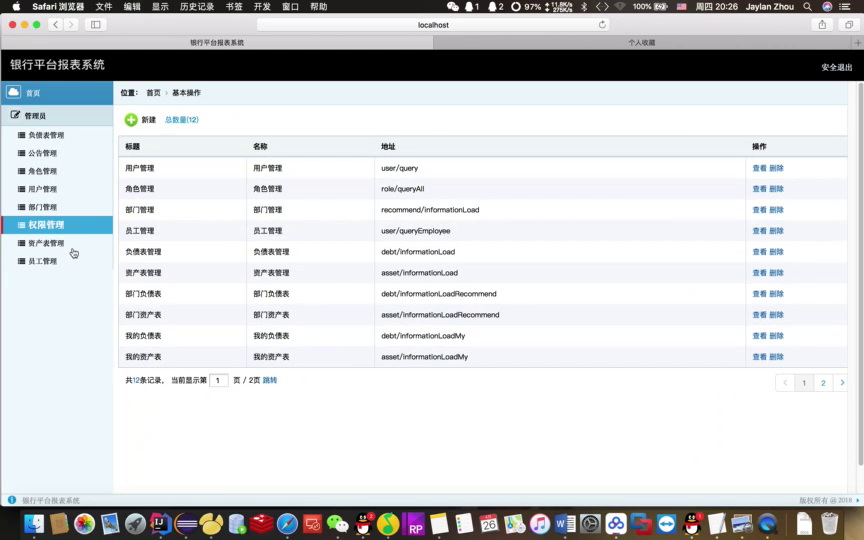The height and width of the screenshot is (540, 864).
Task: Open Microsoft Word from the Dock
Action: pyautogui.click(x=565, y=523)
